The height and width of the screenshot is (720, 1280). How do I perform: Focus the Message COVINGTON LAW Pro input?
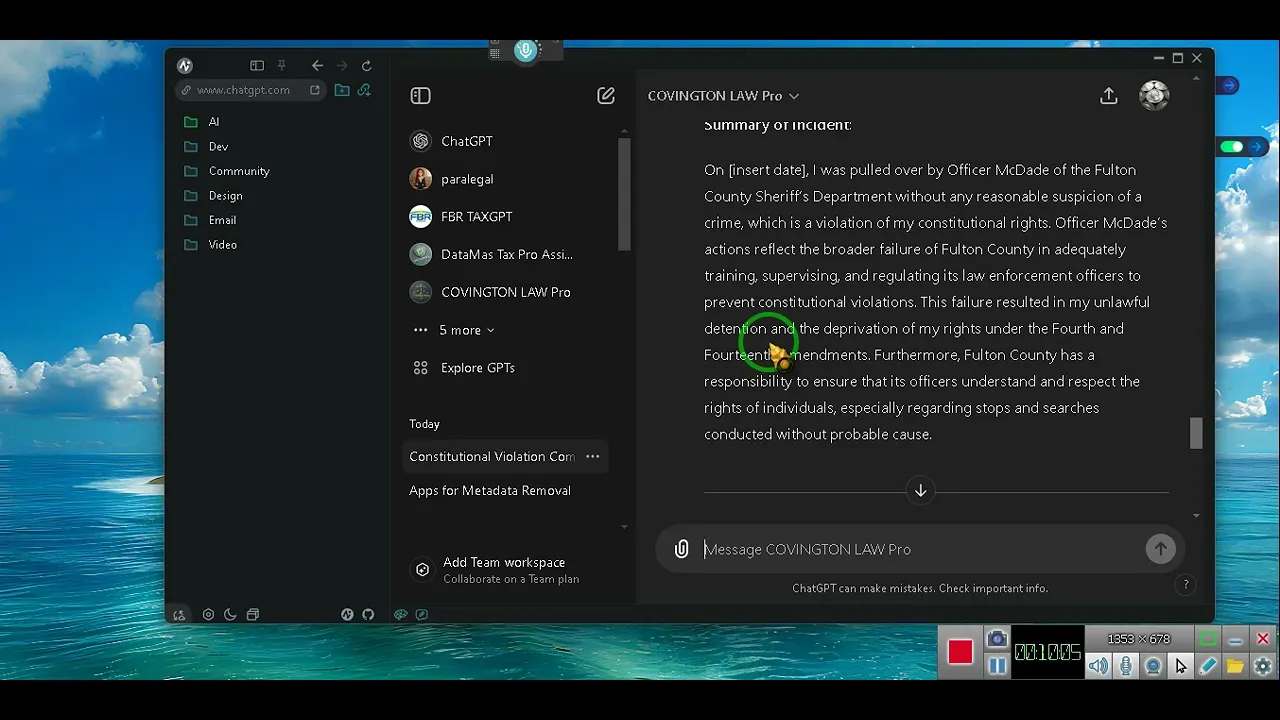click(x=920, y=549)
